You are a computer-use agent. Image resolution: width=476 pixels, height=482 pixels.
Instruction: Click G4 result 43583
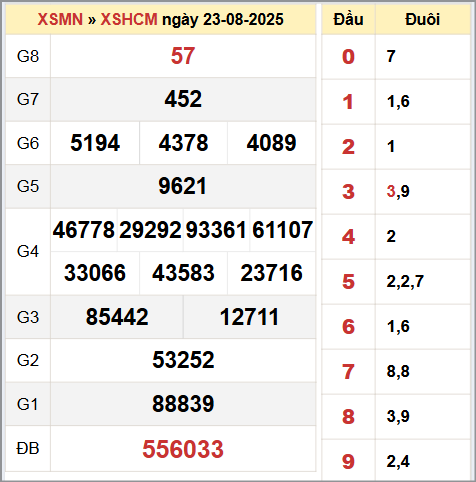pyautogui.click(x=183, y=273)
